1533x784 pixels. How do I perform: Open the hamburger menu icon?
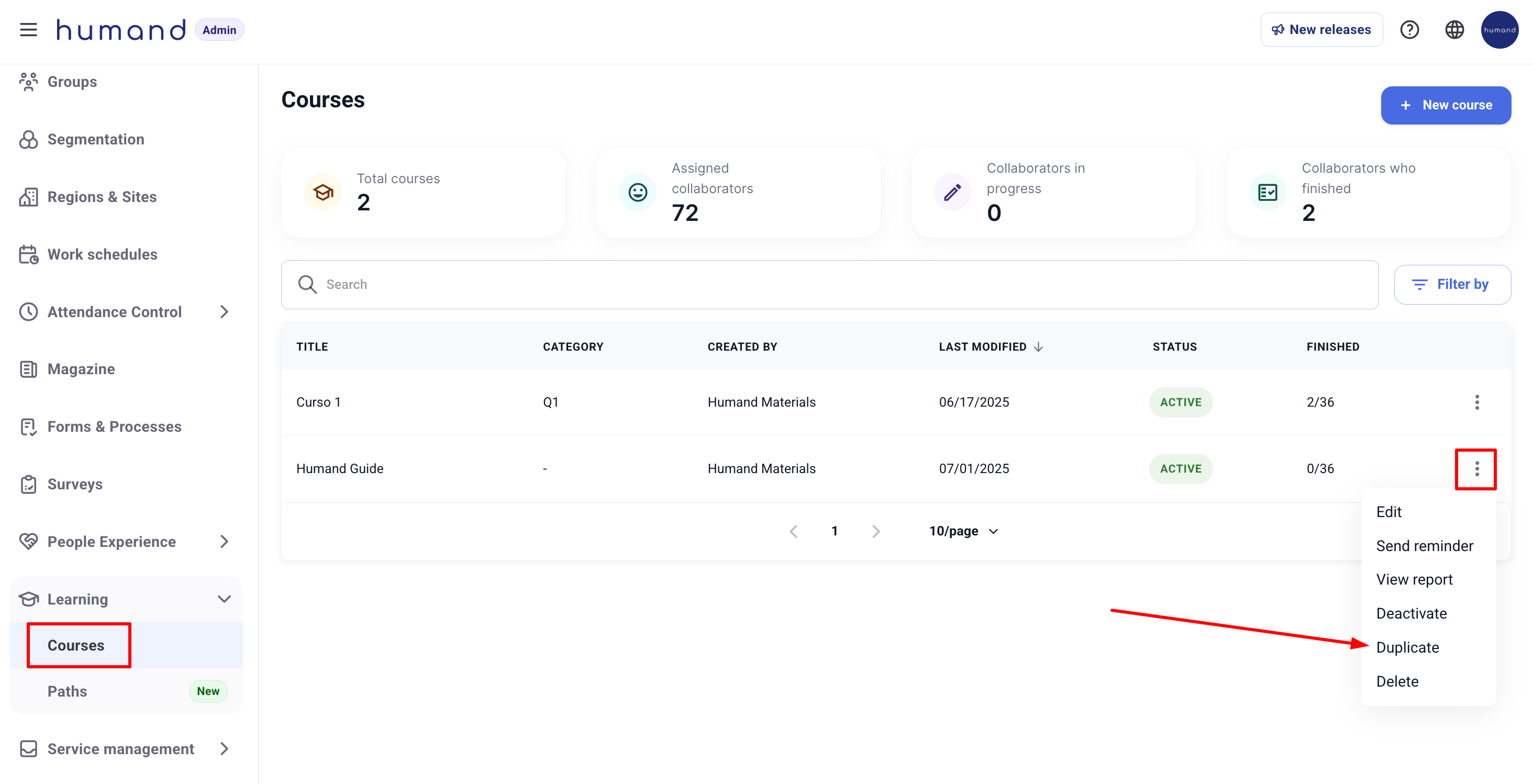(x=28, y=30)
